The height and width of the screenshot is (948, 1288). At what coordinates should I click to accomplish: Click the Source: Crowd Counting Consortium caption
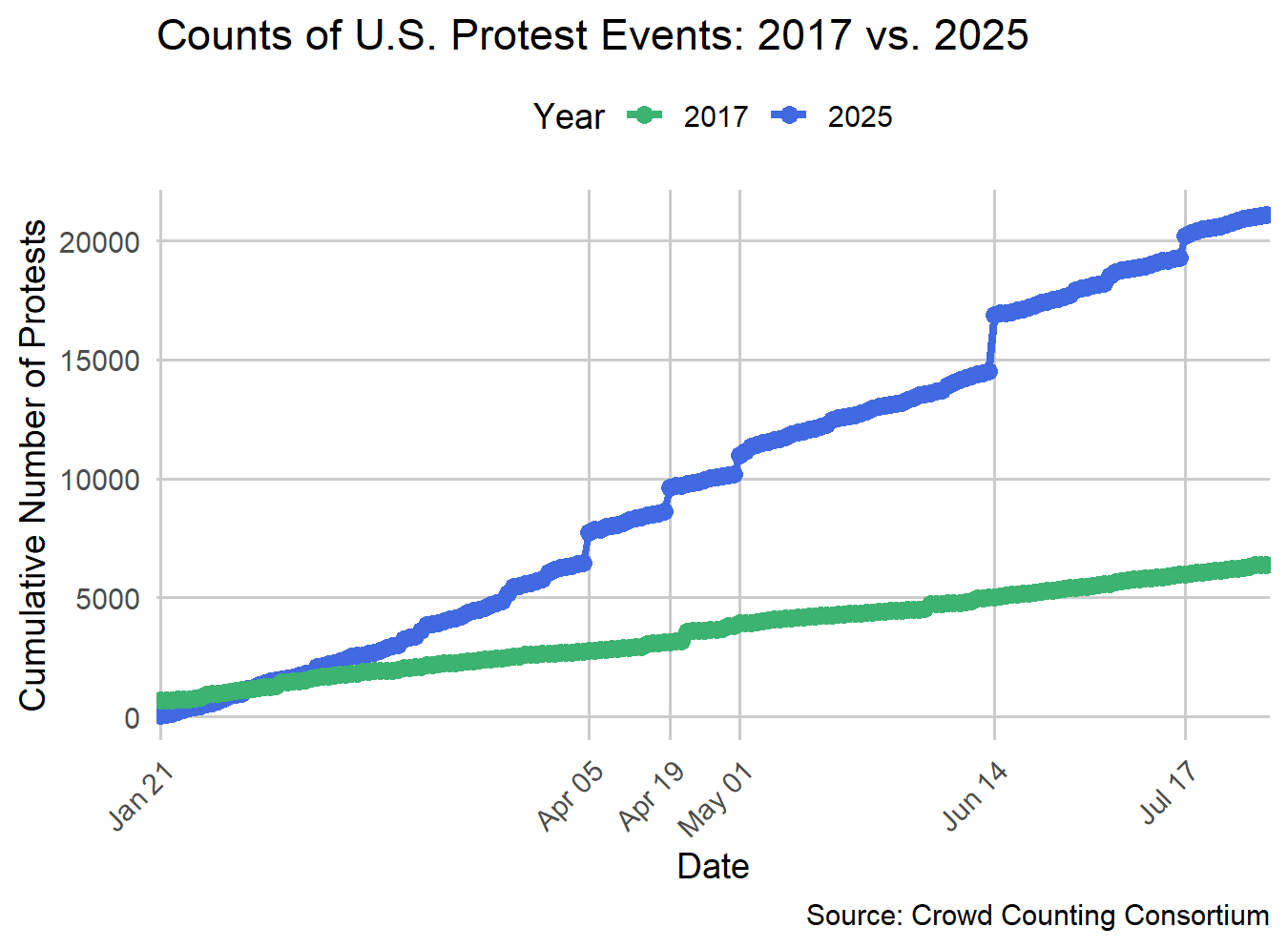pyautogui.click(x=1037, y=916)
